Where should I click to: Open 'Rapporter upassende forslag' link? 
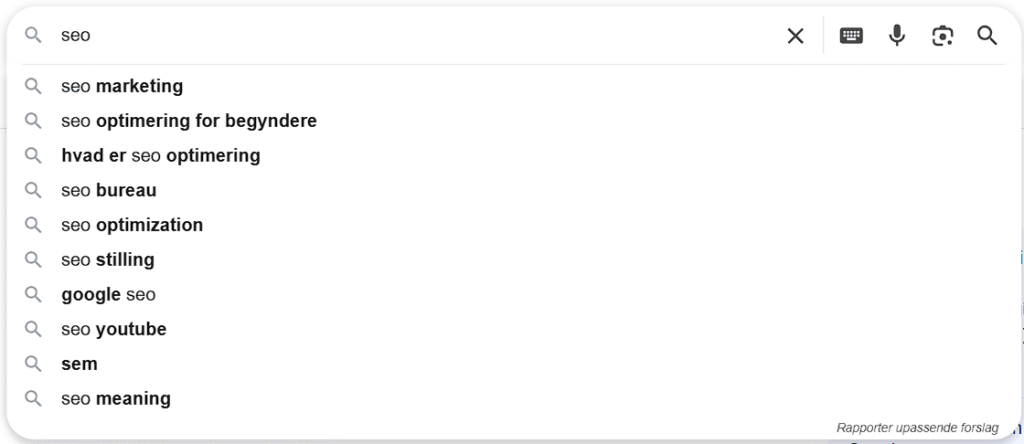[x=918, y=428]
